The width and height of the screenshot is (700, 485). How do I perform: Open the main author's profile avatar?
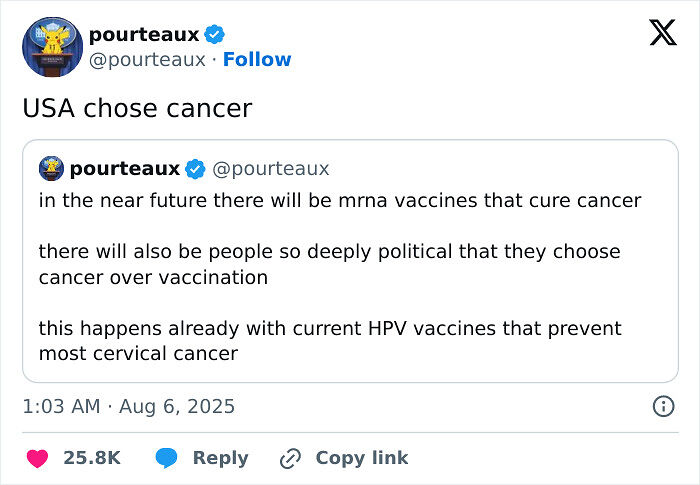tap(51, 47)
